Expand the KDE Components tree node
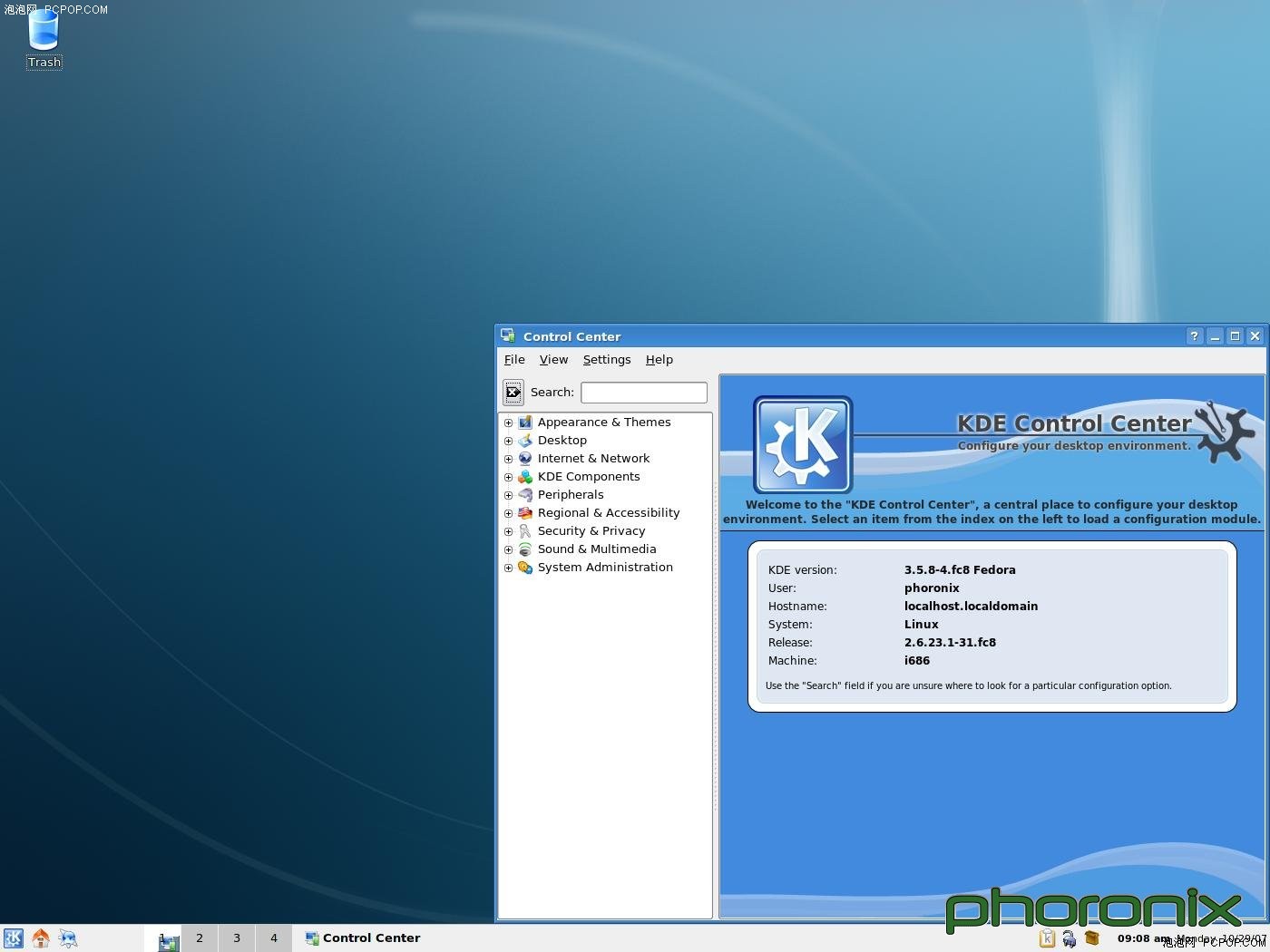Viewport: 1270px width, 952px height. click(x=509, y=478)
